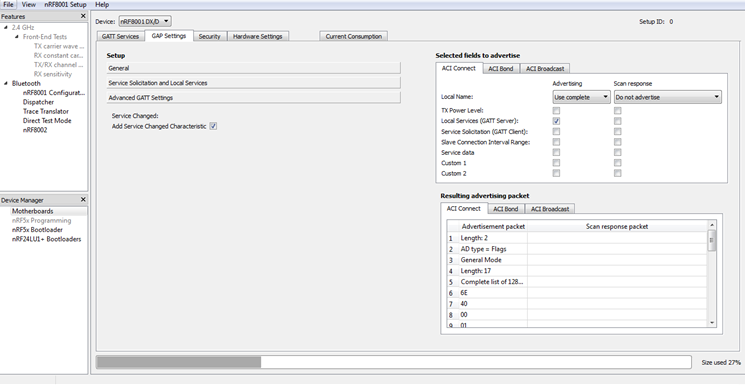Enable TX Power Level advertising checkbox
The height and width of the screenshot is (386, 747).
tap(556, 111)
